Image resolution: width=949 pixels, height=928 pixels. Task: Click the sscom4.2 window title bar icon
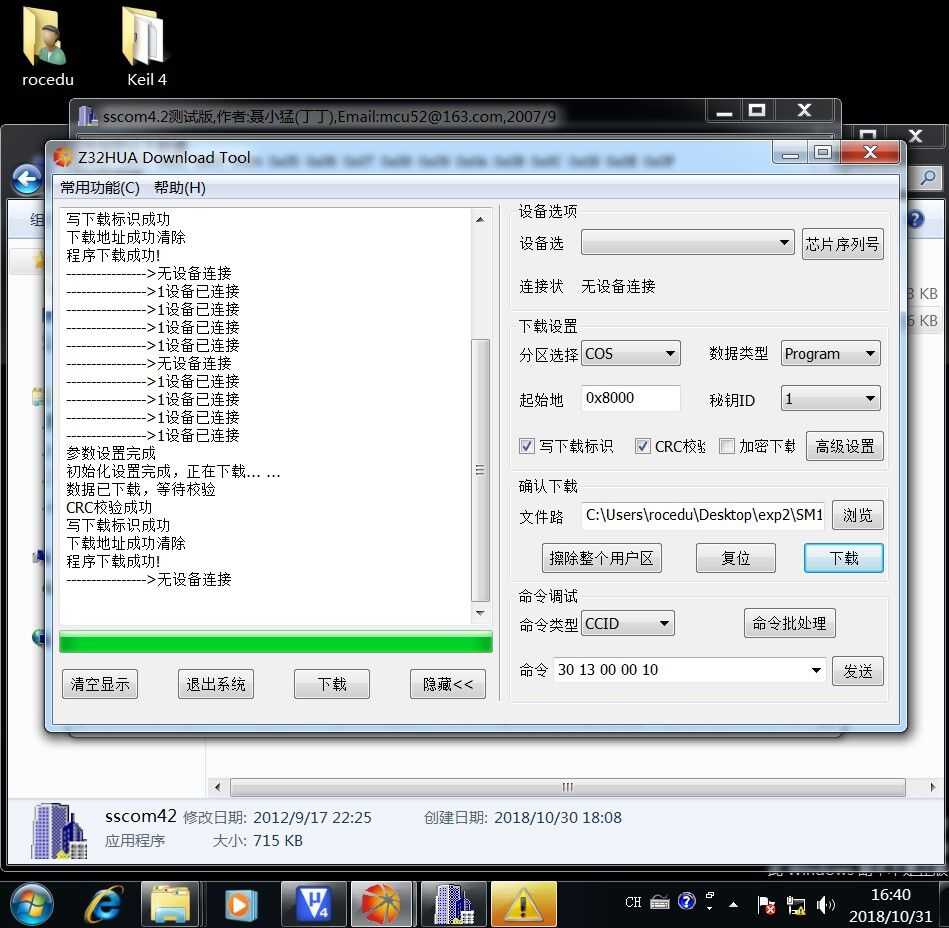click(87, 115)
